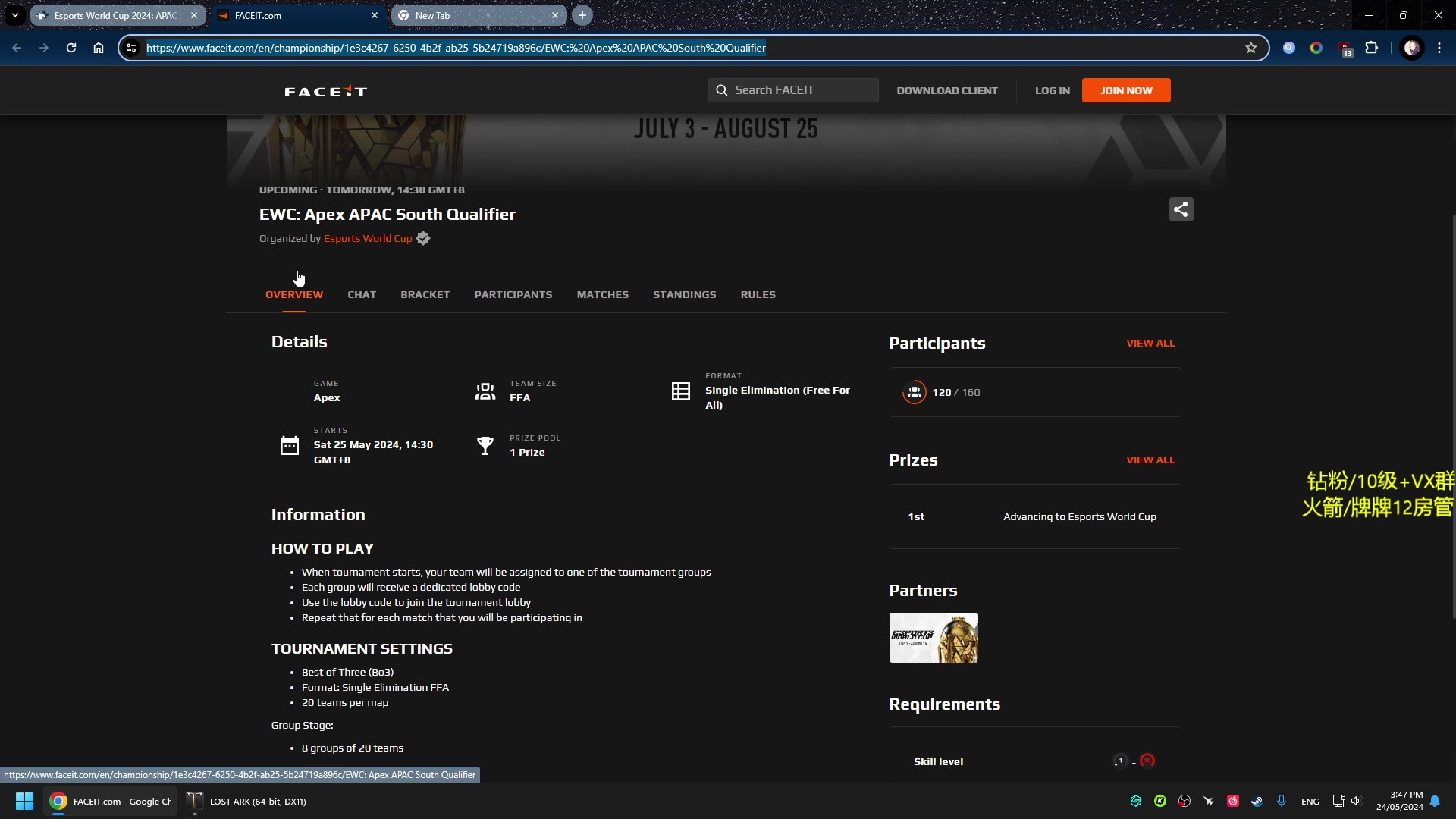Switch to the BRACKET tab
The width and height of the screenshot is (1456, 819).
pos(425,294)
